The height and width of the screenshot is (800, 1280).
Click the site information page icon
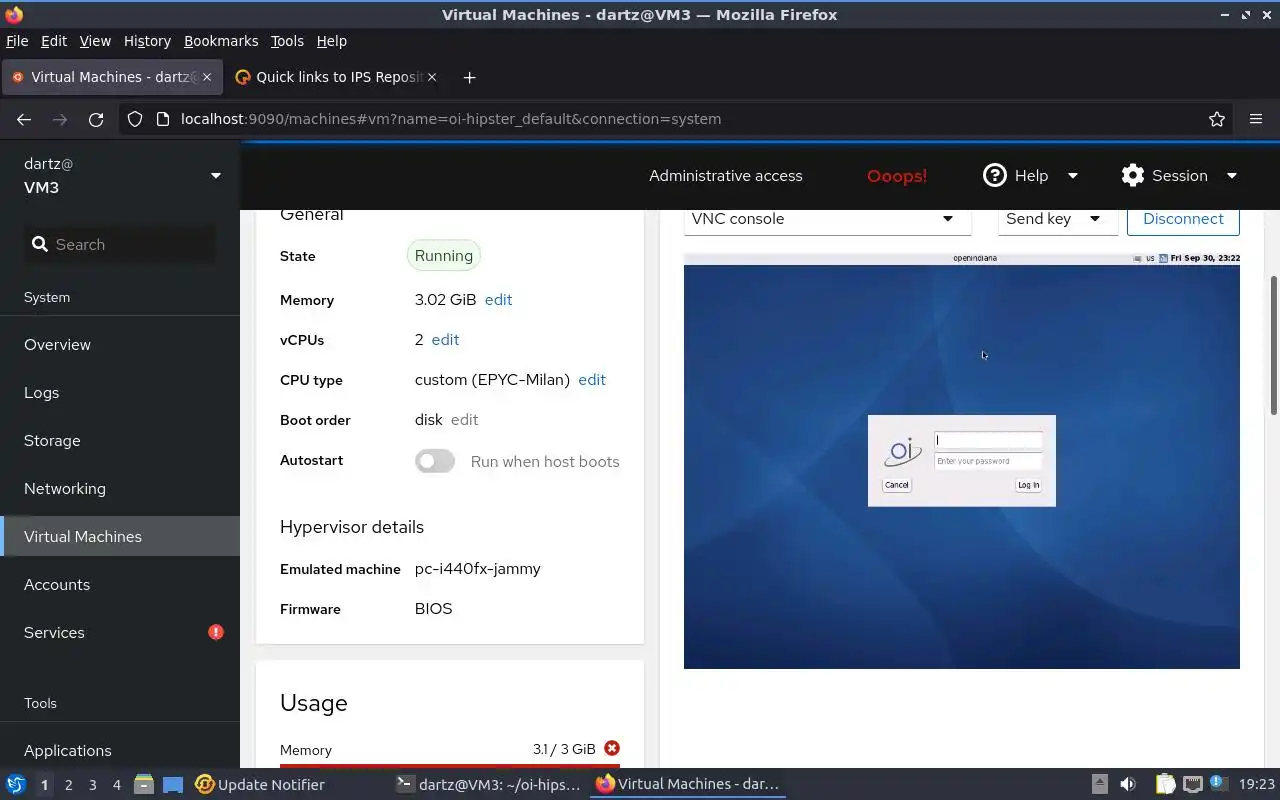click(x=163, y=119)
